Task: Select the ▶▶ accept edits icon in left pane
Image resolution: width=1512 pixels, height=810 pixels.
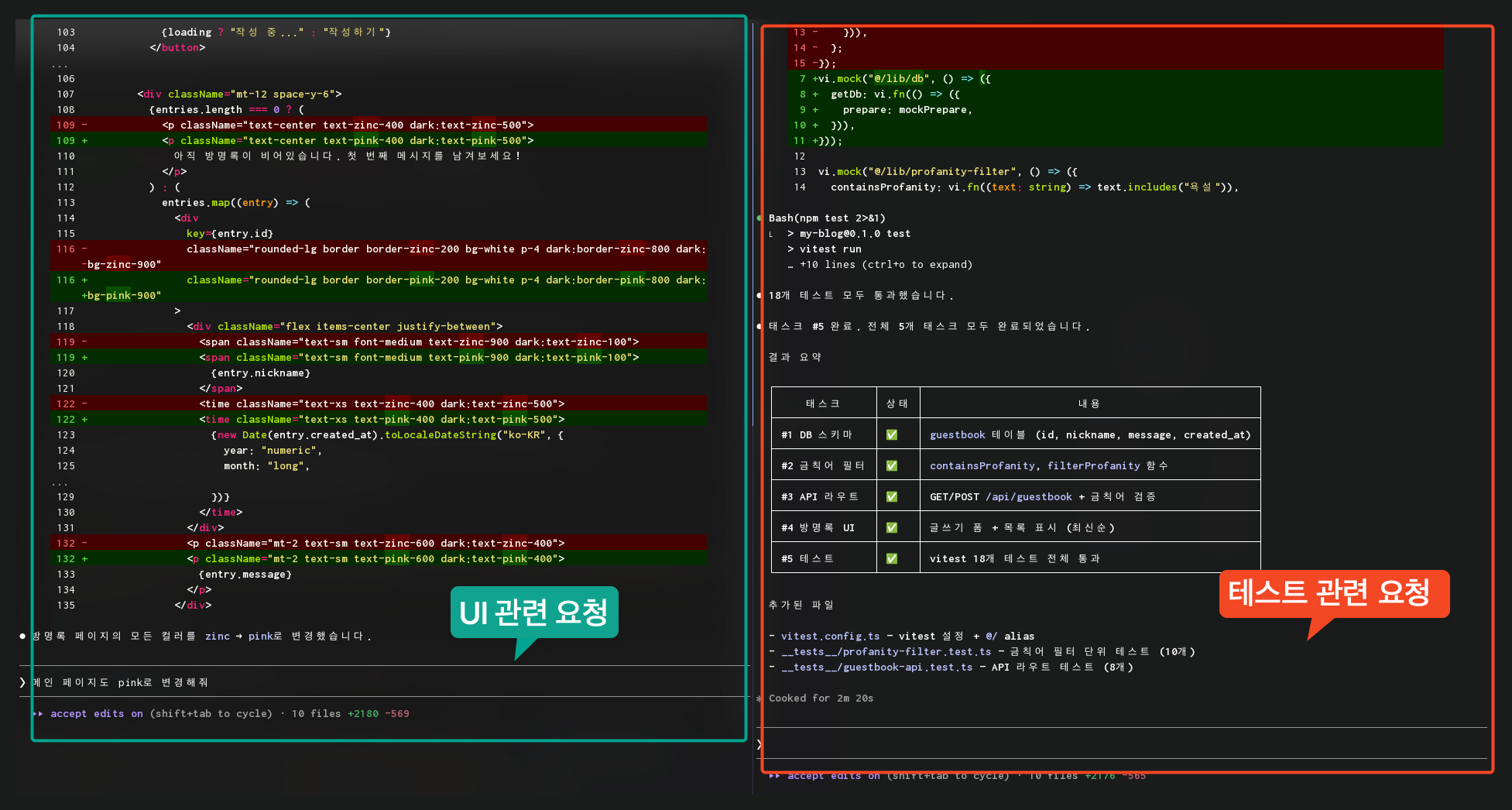Action: pyautogui.click(x=37, y=713)
